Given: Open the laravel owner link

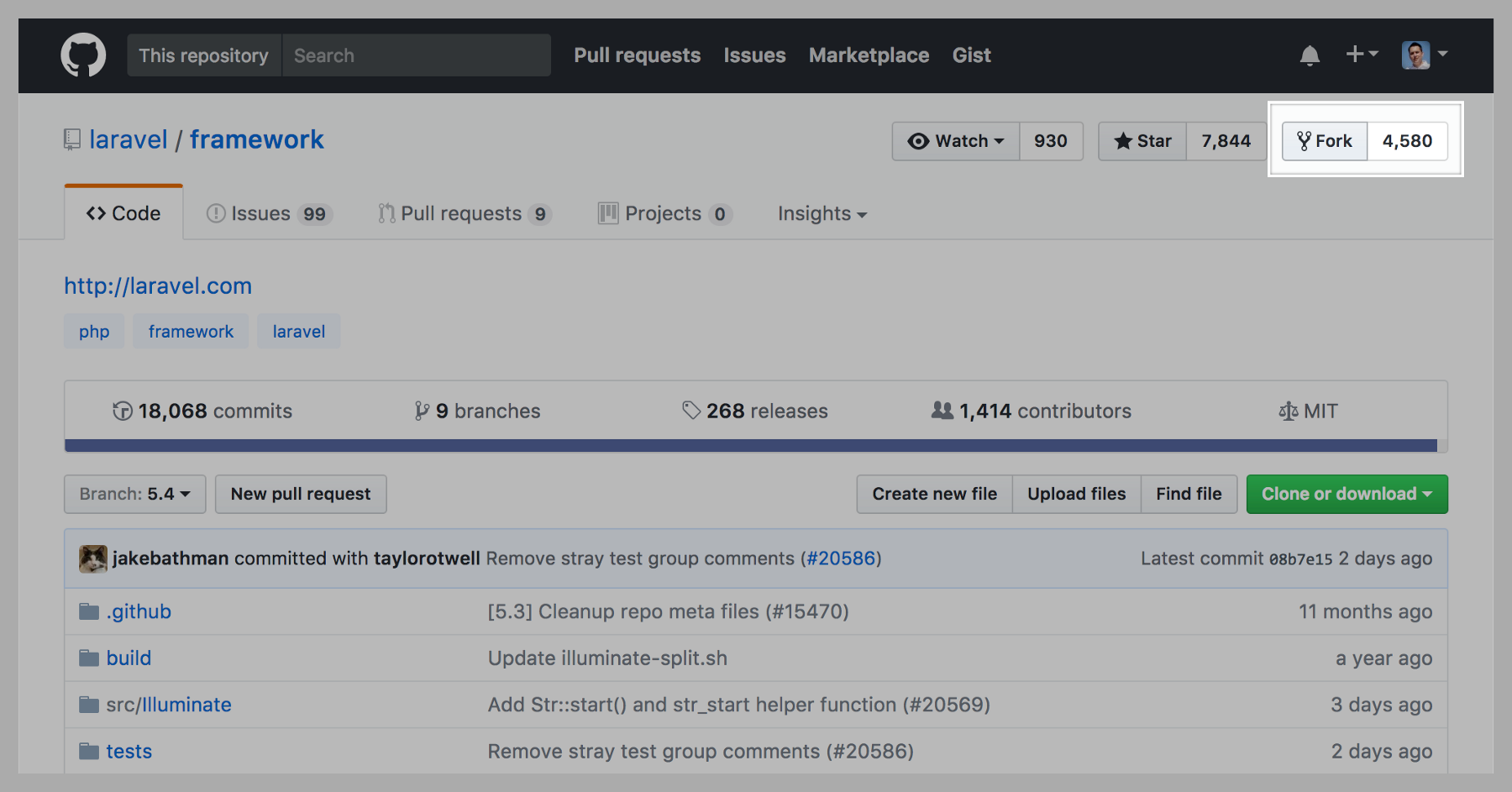Looking at the screenshot, I should [x=129, y=139].
